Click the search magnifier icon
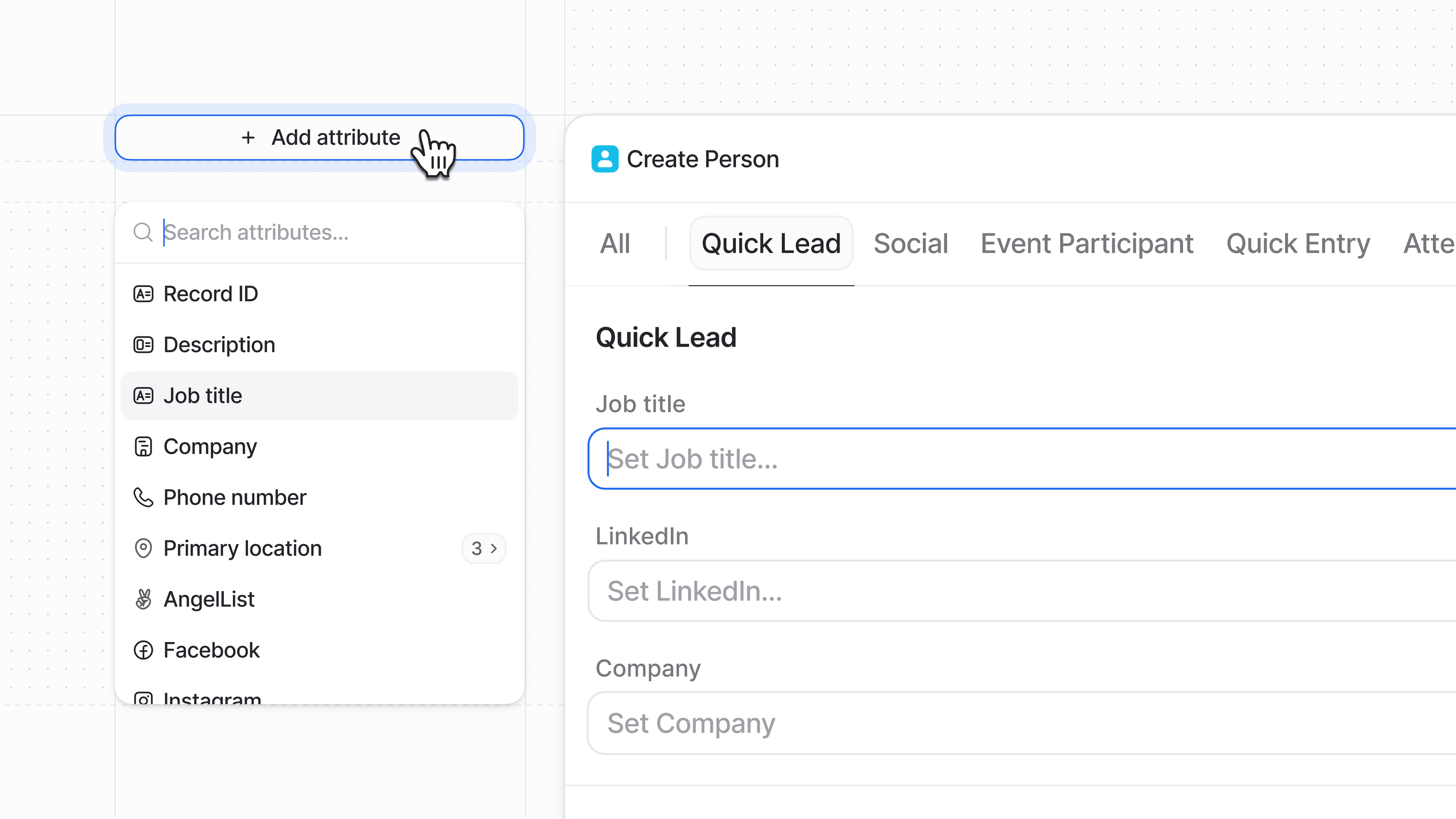The width and height of the screenshot is (1456, 819). click(x=143, y=232)
